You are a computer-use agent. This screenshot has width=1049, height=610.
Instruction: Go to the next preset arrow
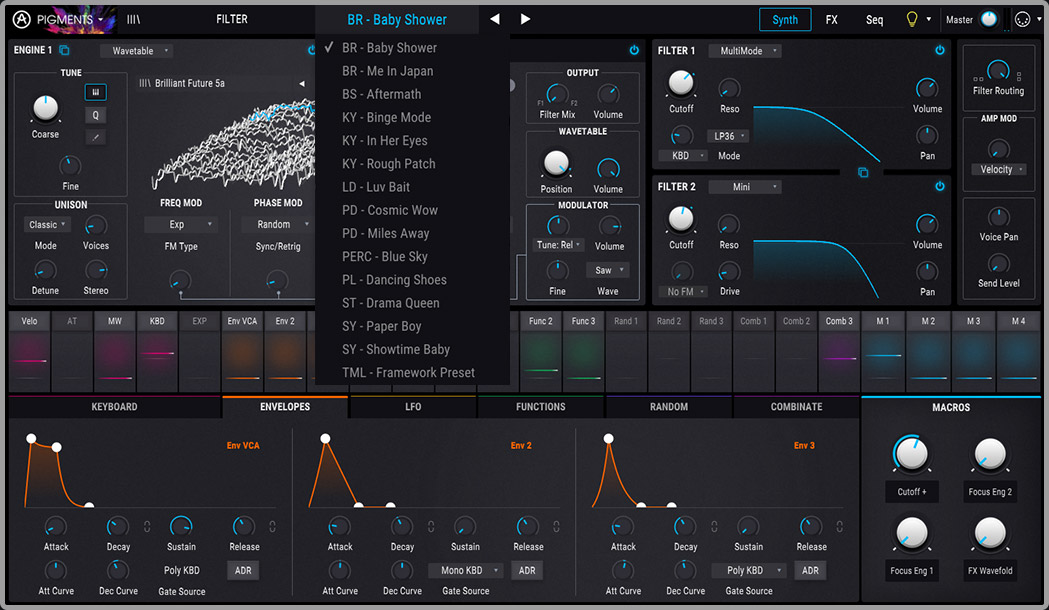(525, 19)
